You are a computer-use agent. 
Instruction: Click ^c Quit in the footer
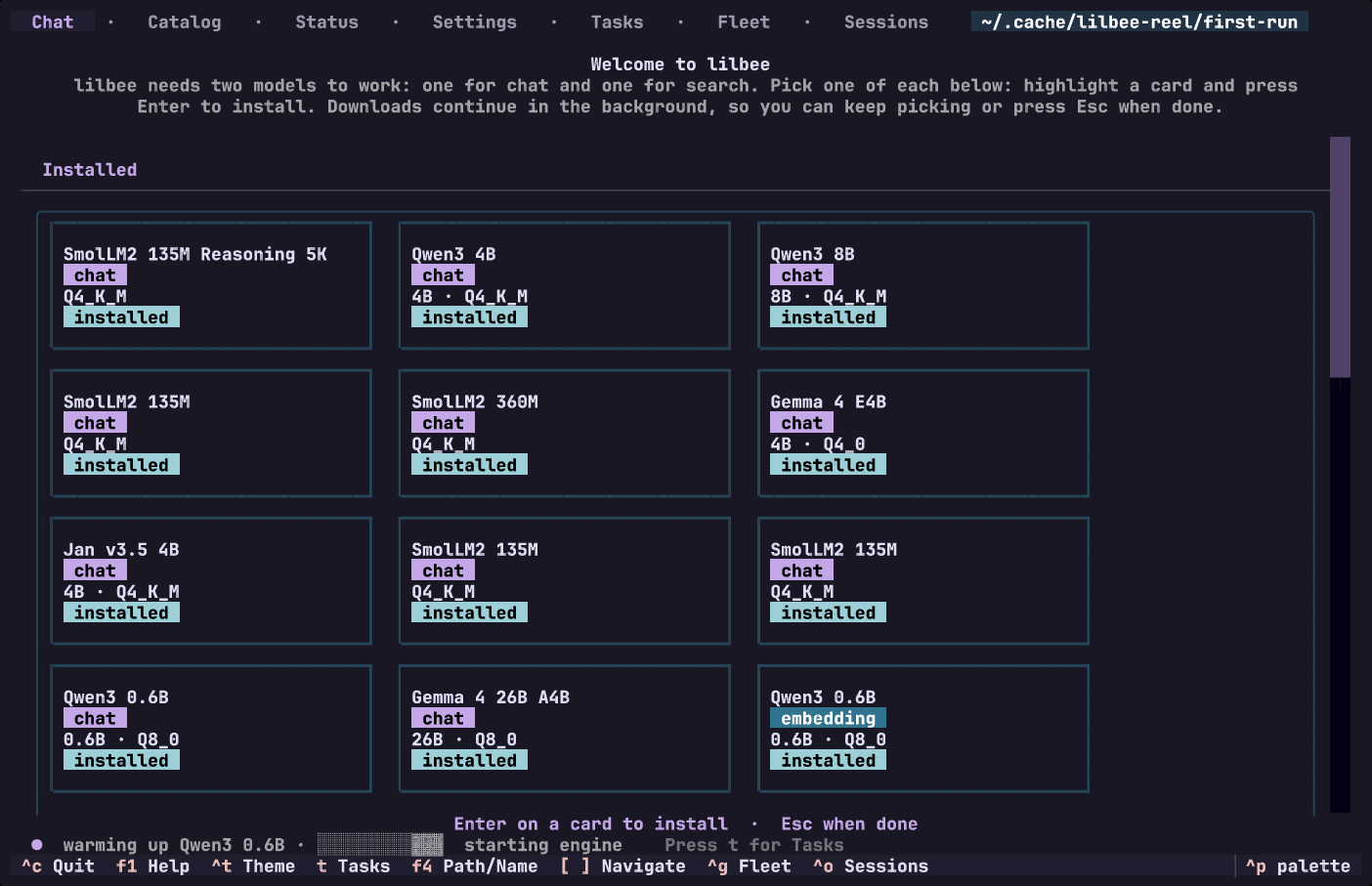(x=59, y=865)
